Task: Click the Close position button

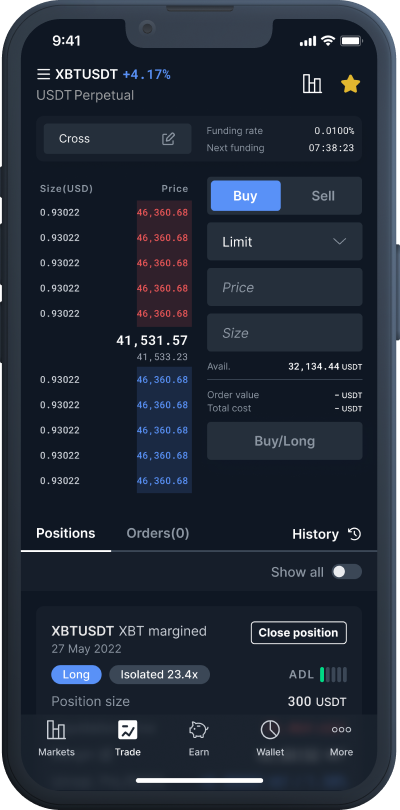Action: coord(299,632)
